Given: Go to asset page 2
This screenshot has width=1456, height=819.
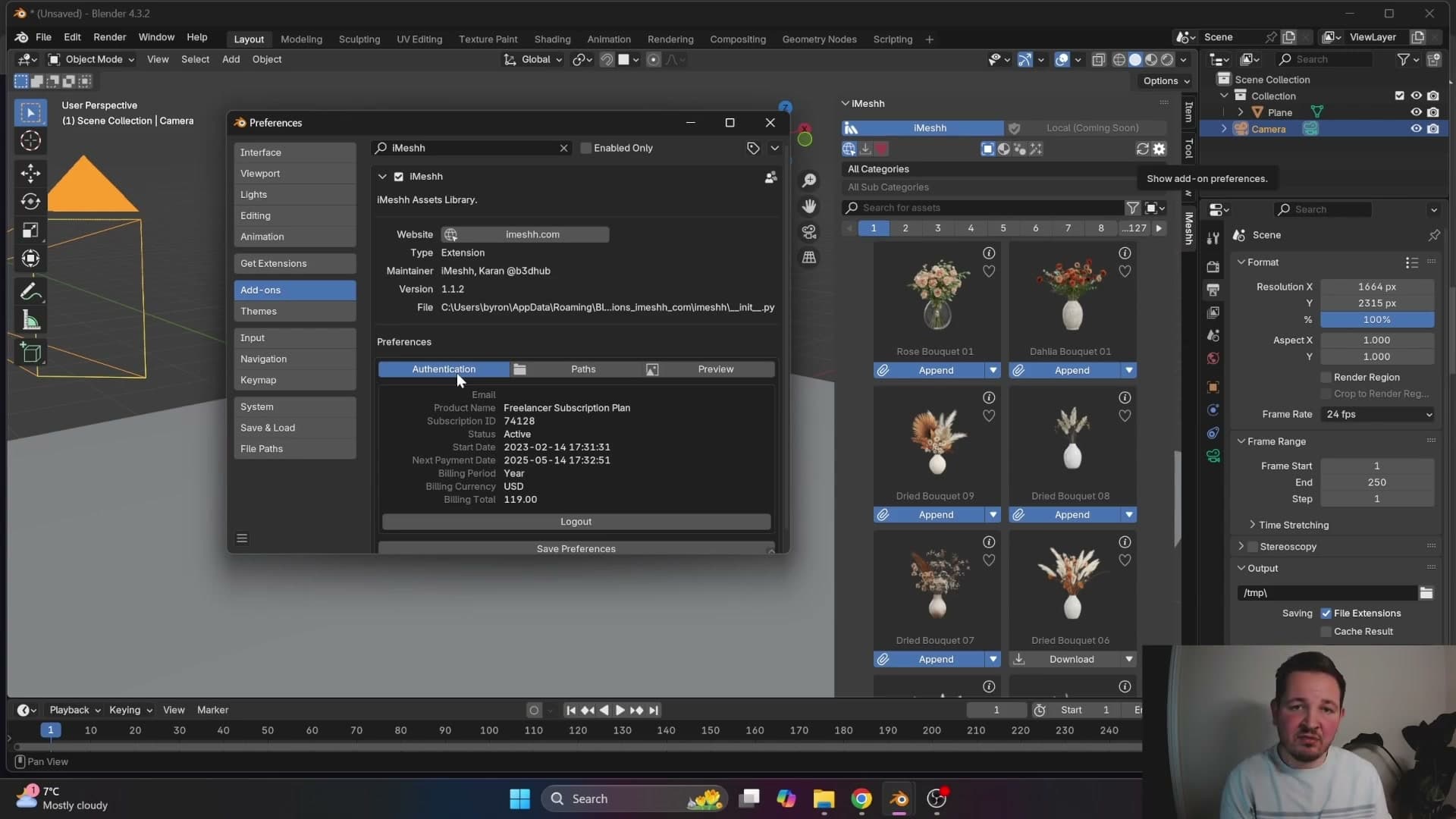Looking at the screenshot, I should [x=905, y=228].
